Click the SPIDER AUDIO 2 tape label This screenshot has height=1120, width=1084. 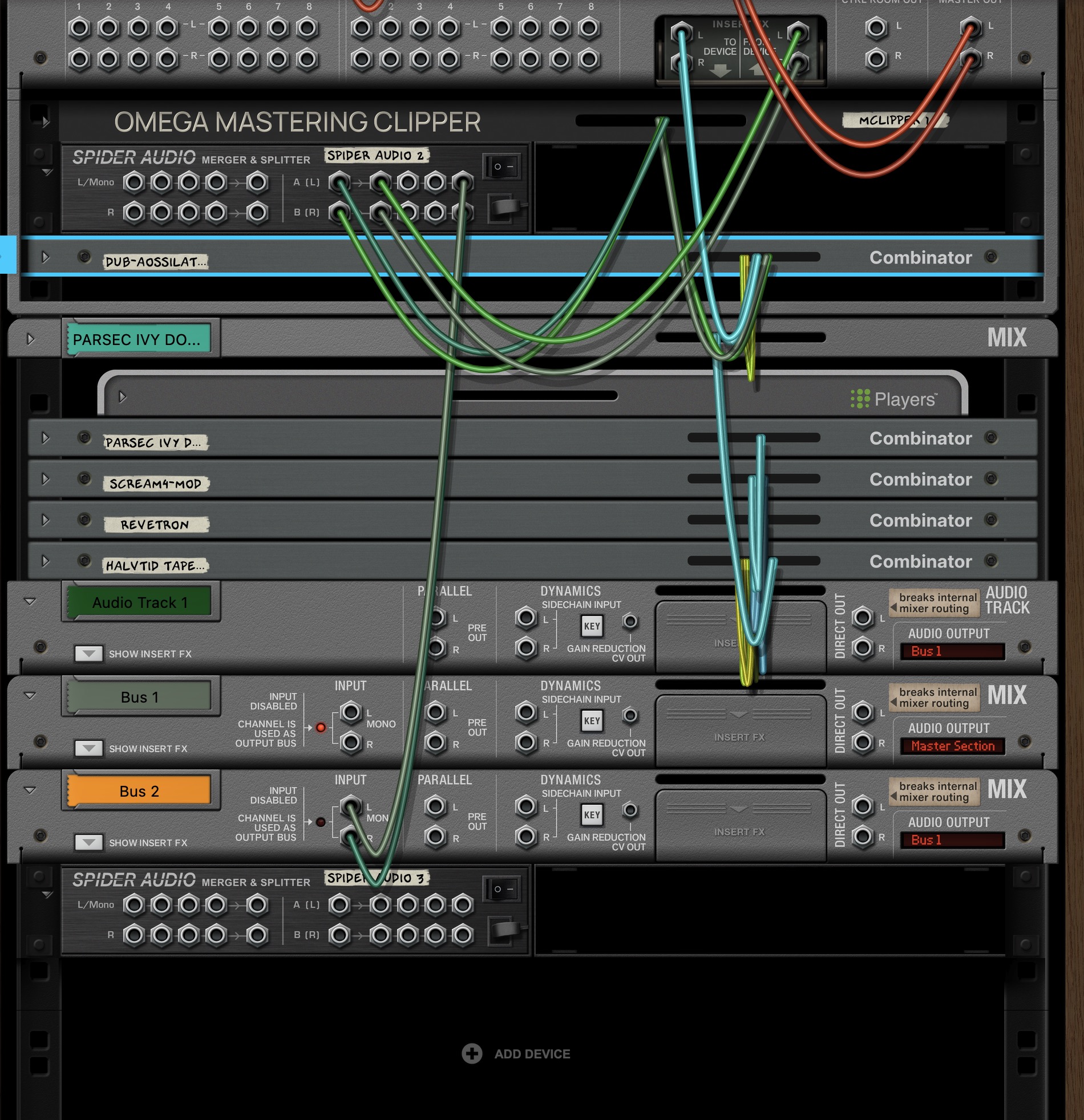pyautogui.click(x=376, y=156)
